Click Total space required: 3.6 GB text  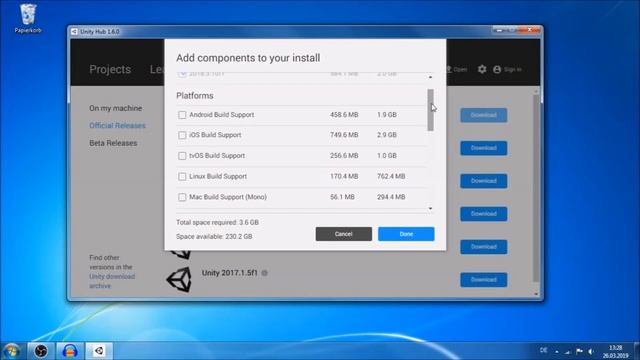pyautogui.click(x=217, y=222)
